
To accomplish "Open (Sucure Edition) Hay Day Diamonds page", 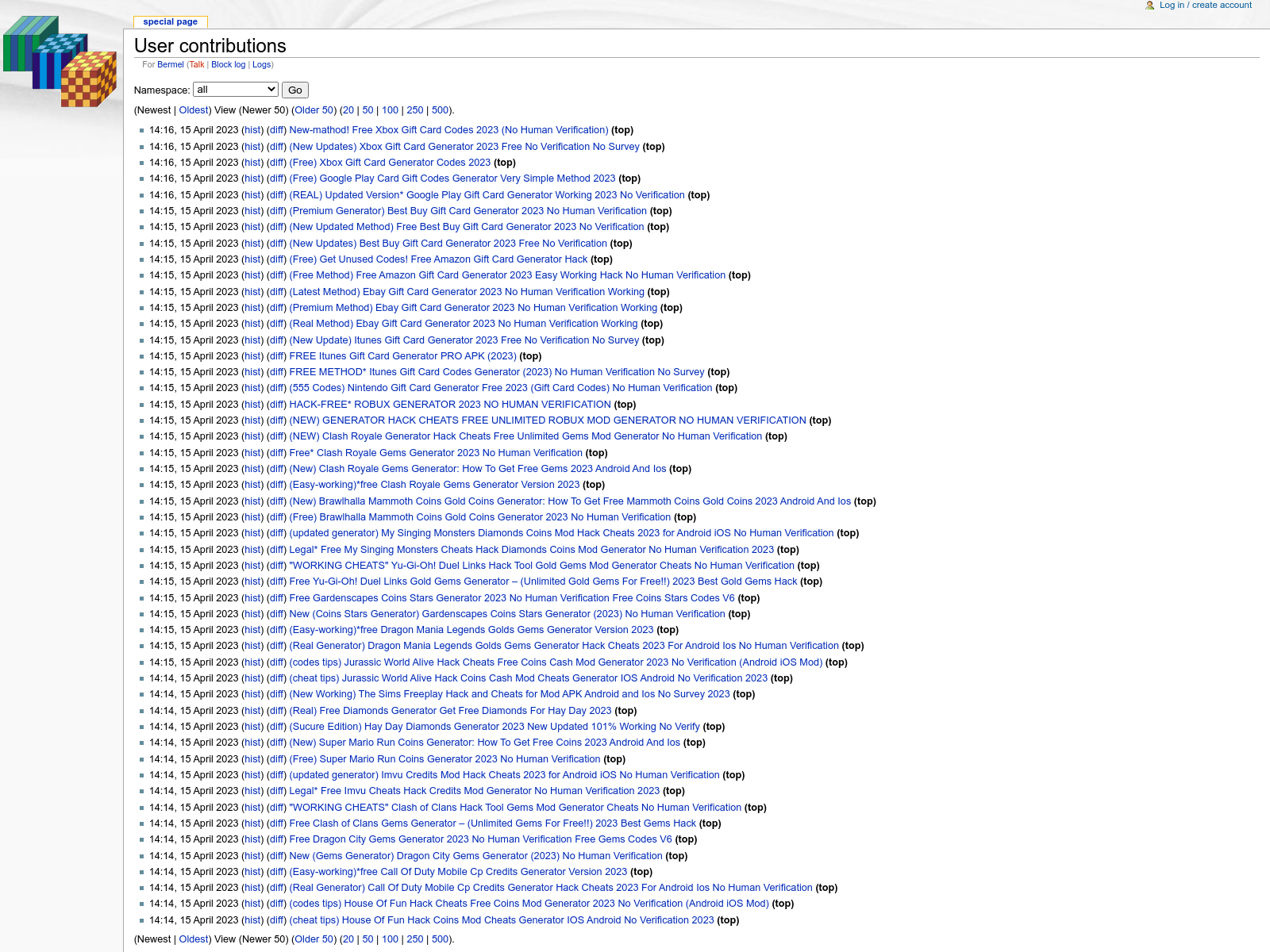I will [x=495, y=727].
